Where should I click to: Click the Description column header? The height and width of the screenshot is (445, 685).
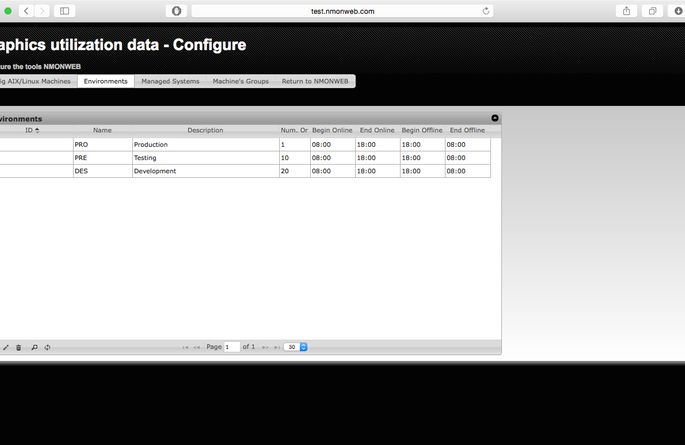[205, 130]
